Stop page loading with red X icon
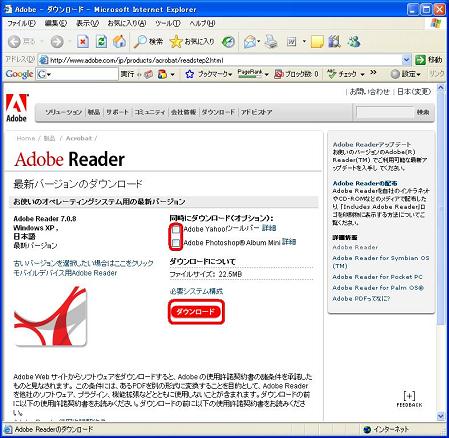 (83, 42)
